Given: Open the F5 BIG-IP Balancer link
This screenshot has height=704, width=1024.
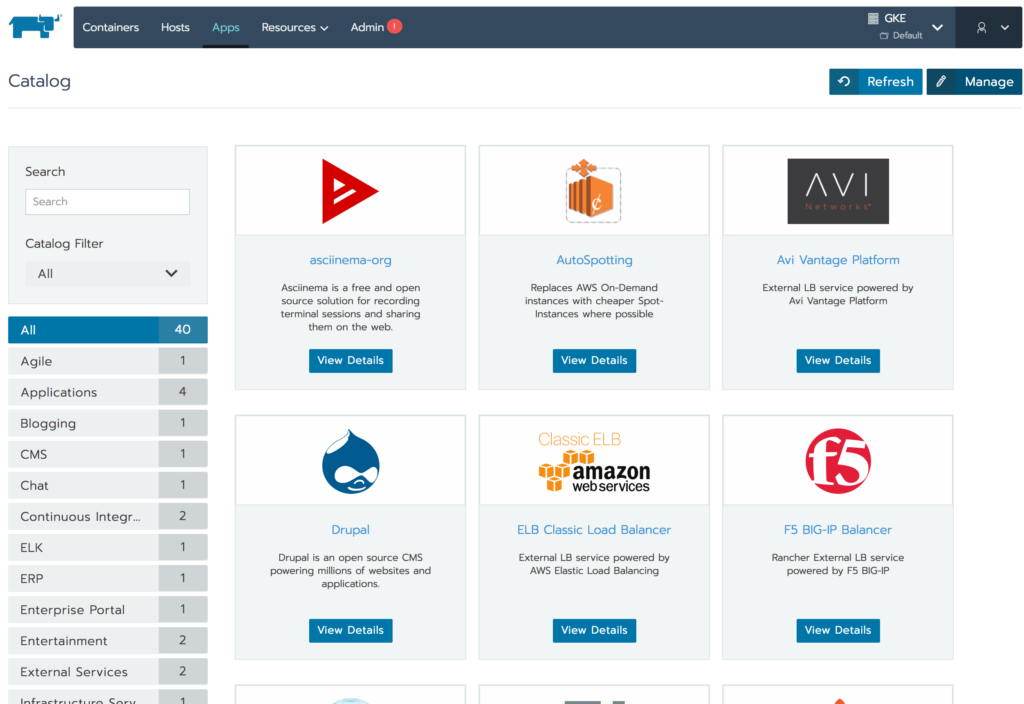Looking at the screenshot, I should [838, 530].
